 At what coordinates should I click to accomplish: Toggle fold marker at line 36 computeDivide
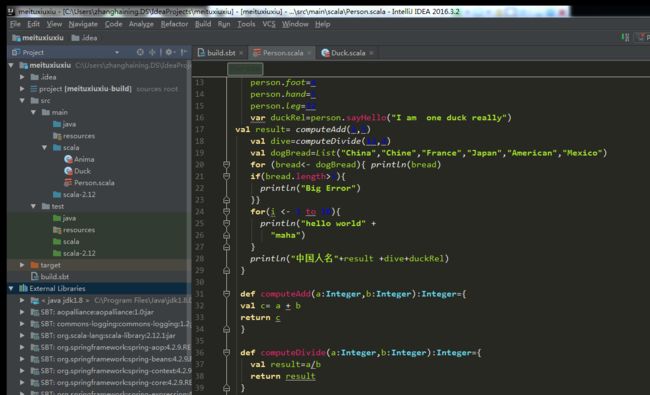coord(226,353)
